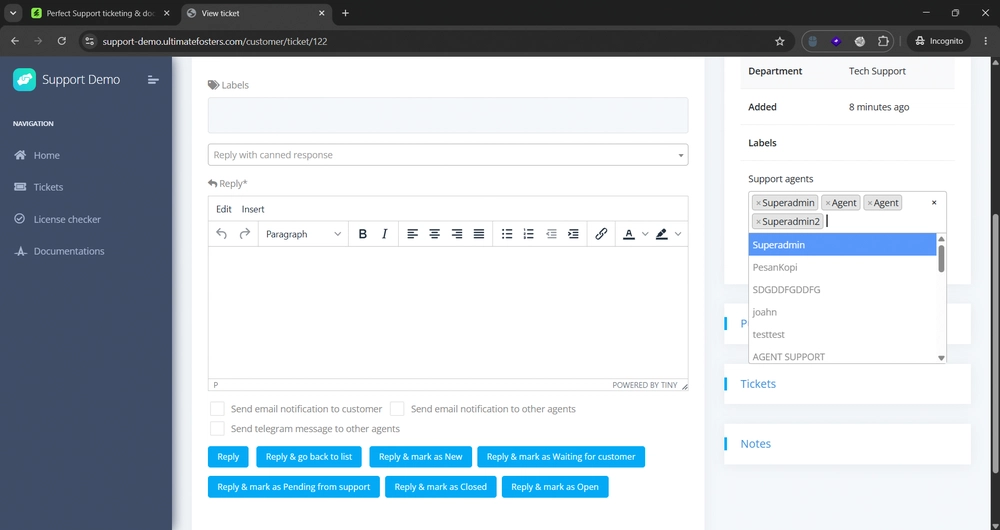Click Reply & go back to list

[x=309, y=457]
